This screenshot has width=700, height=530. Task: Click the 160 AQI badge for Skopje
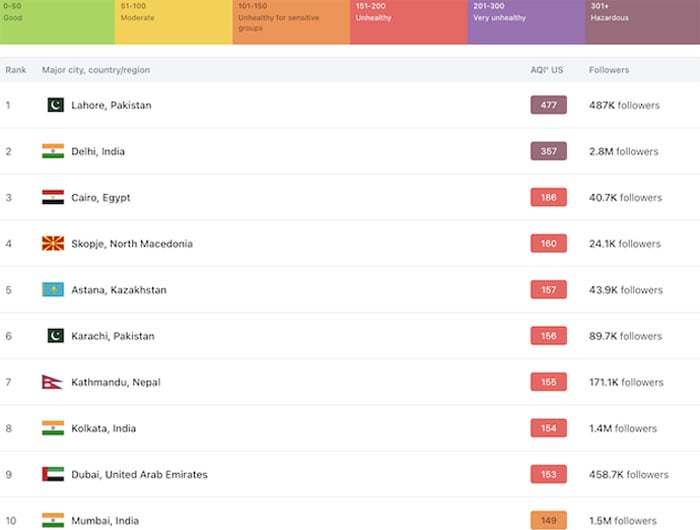tap(549, 243)
